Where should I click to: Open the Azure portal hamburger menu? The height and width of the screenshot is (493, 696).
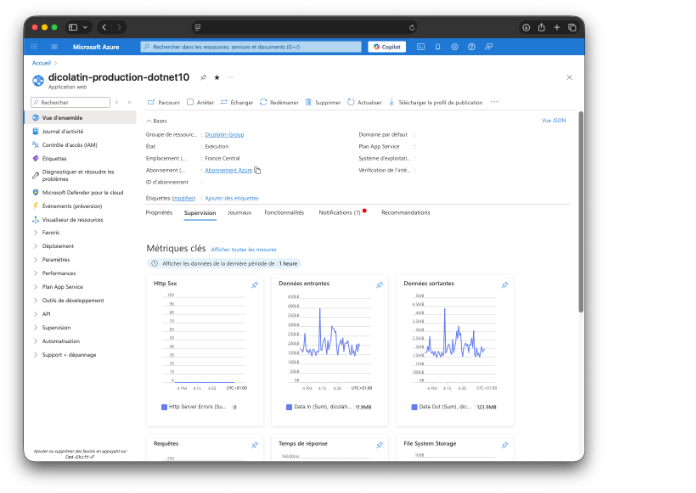(54, 47)
